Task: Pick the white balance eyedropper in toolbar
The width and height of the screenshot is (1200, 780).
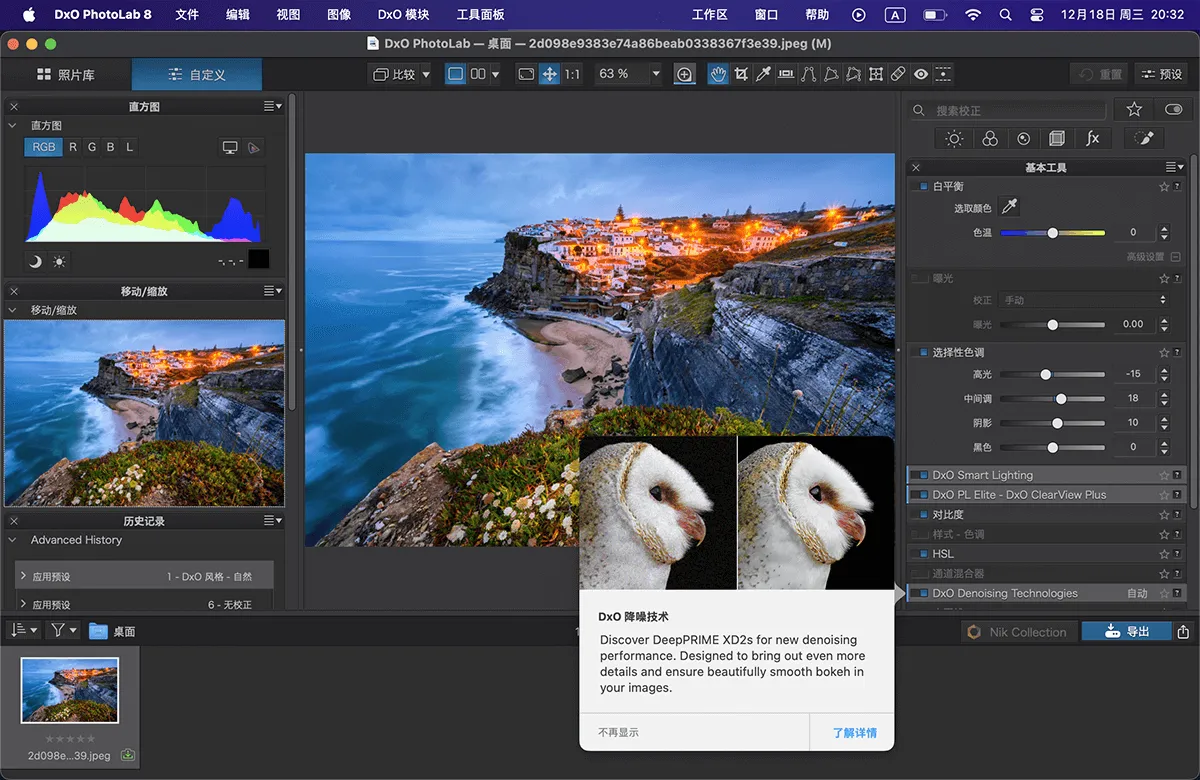Action: (764, 74)
